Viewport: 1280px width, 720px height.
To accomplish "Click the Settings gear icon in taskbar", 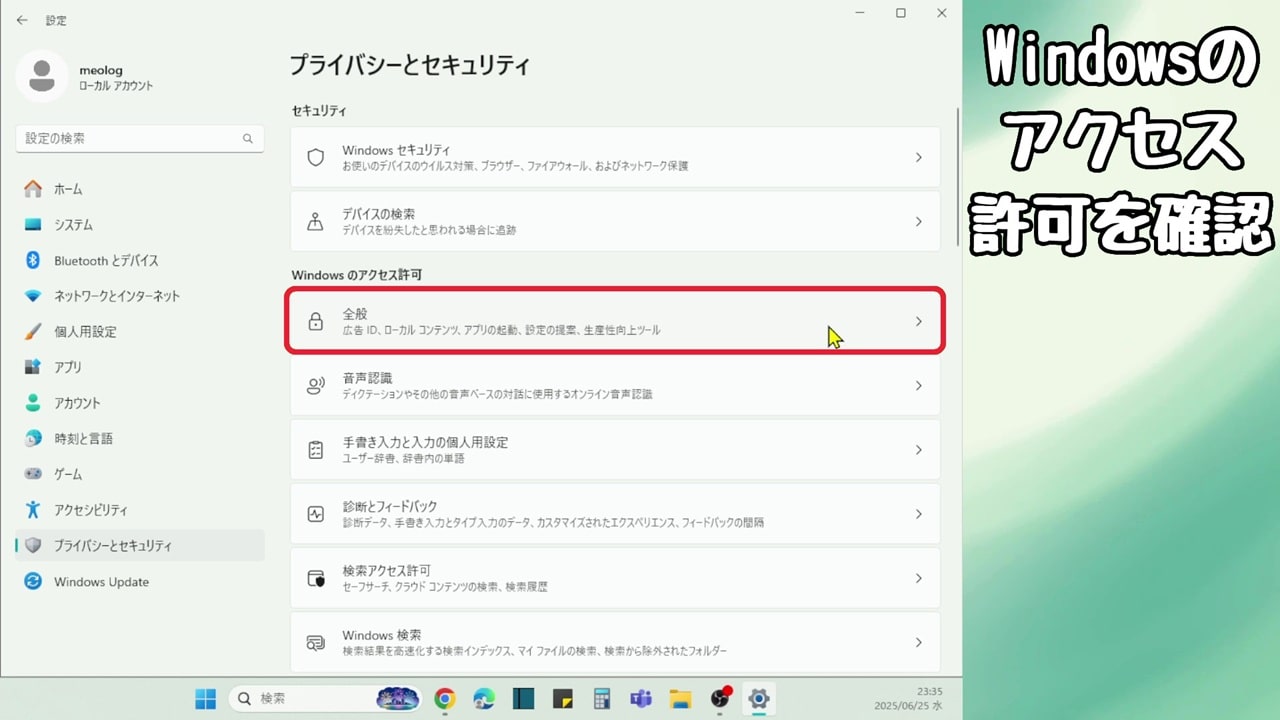I will pos(759,698).
